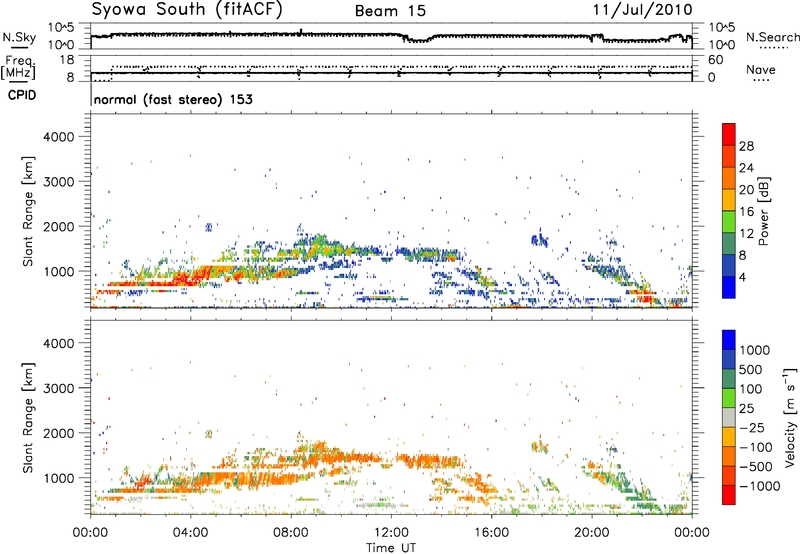Click the '3000' tick in the velocity panel
Viewport: 800px width, 554px height.
coord(59,388)
